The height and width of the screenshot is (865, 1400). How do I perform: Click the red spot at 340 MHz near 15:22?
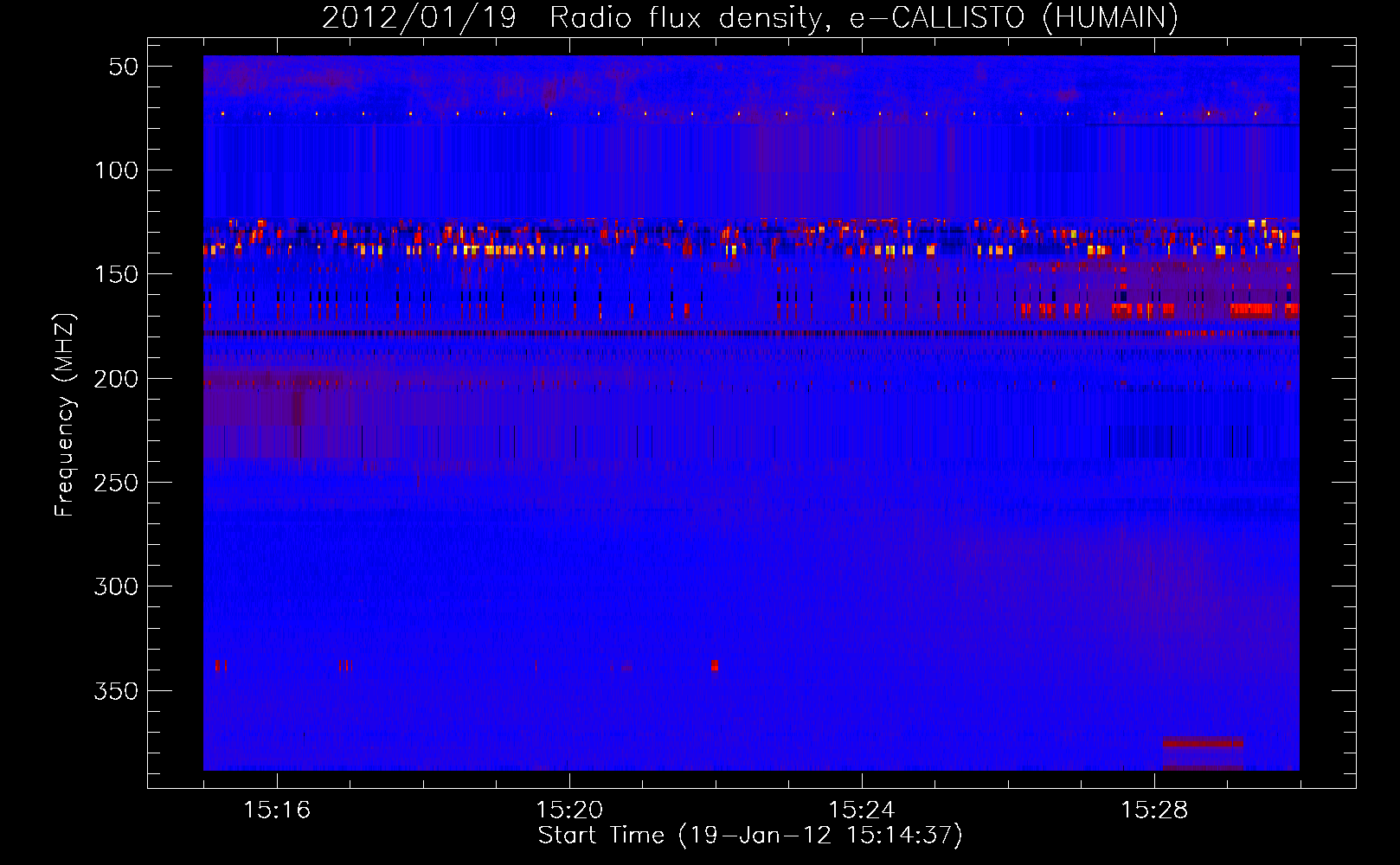[x=714, y=665]
